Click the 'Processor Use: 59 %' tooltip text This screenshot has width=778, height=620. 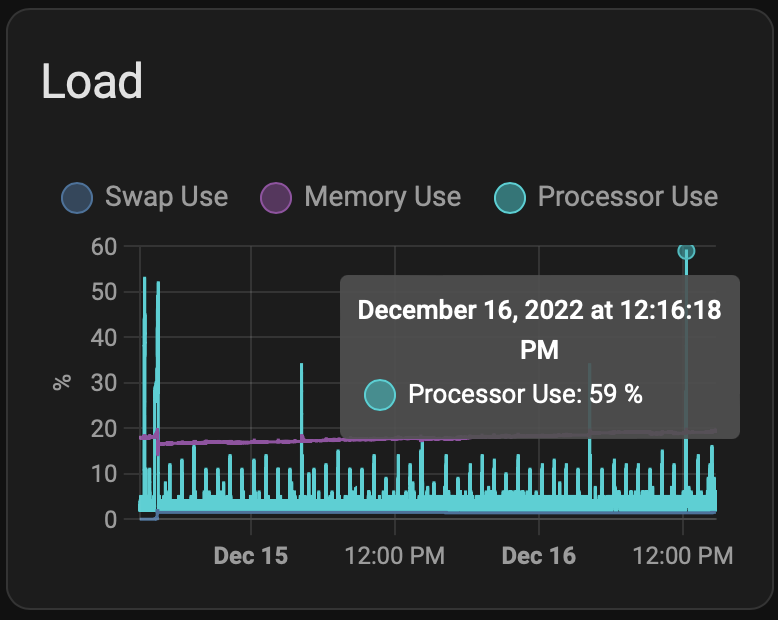tap(525, 394)
